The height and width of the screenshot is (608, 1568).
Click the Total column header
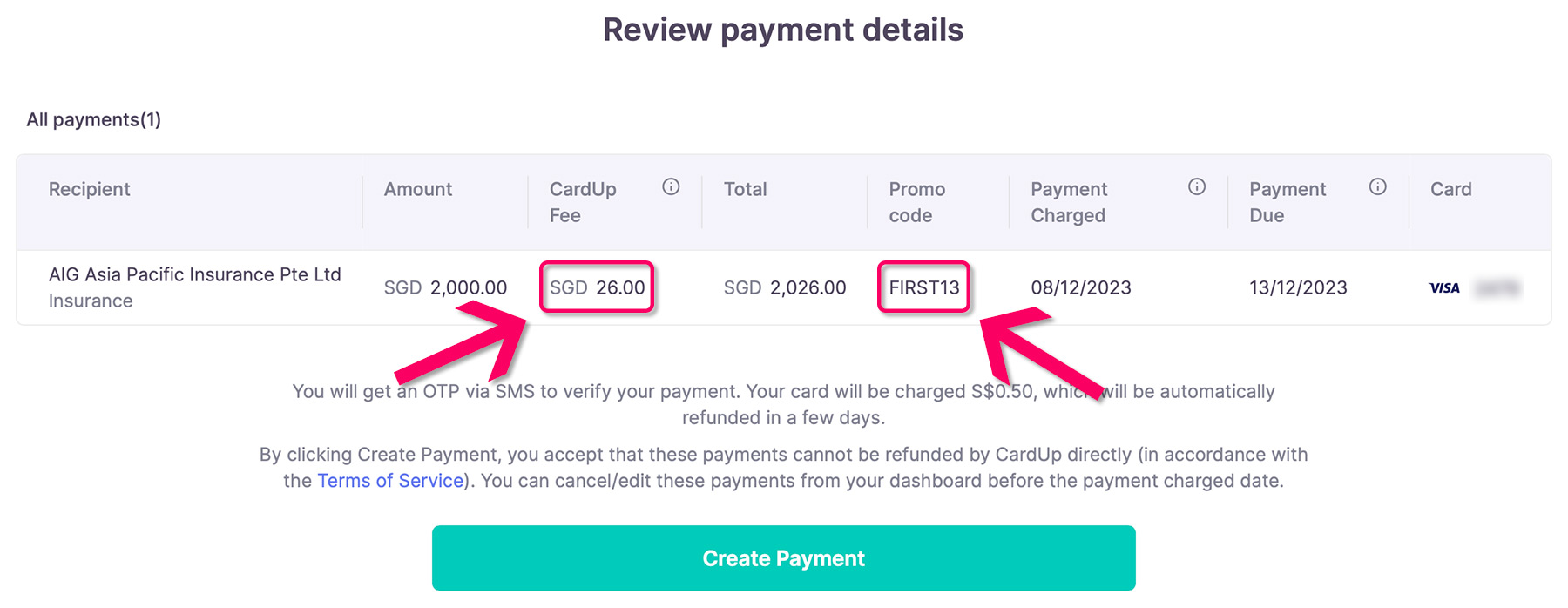pyautogui.click(x=745, y=189)
